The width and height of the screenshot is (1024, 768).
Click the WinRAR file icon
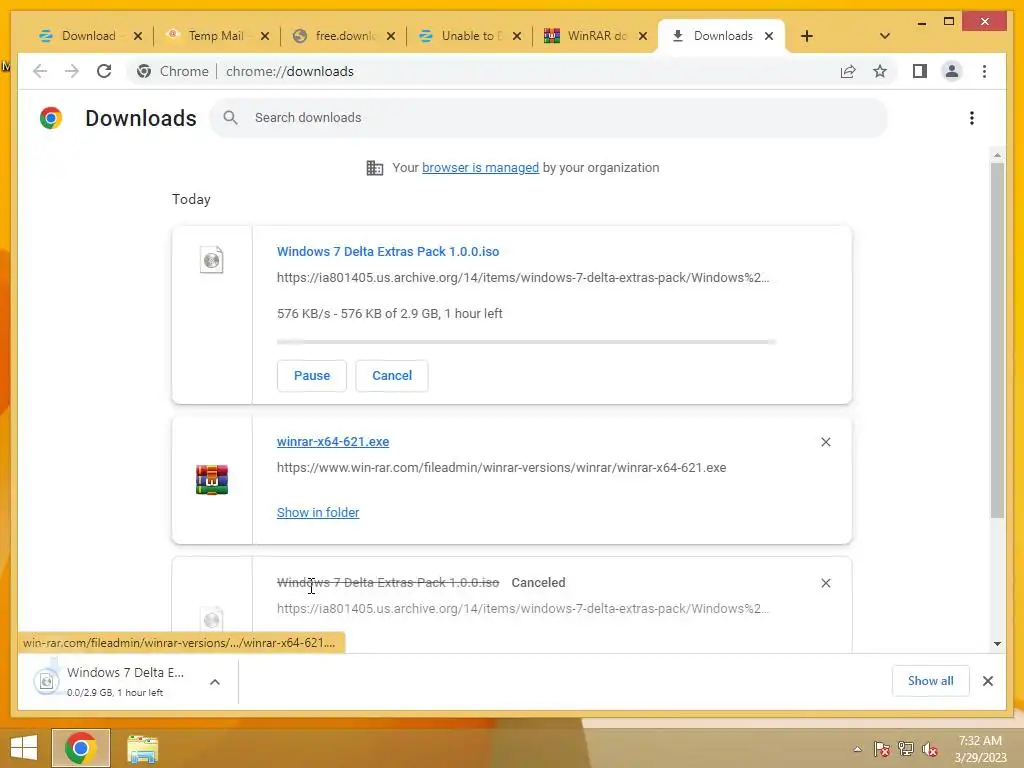212,480
